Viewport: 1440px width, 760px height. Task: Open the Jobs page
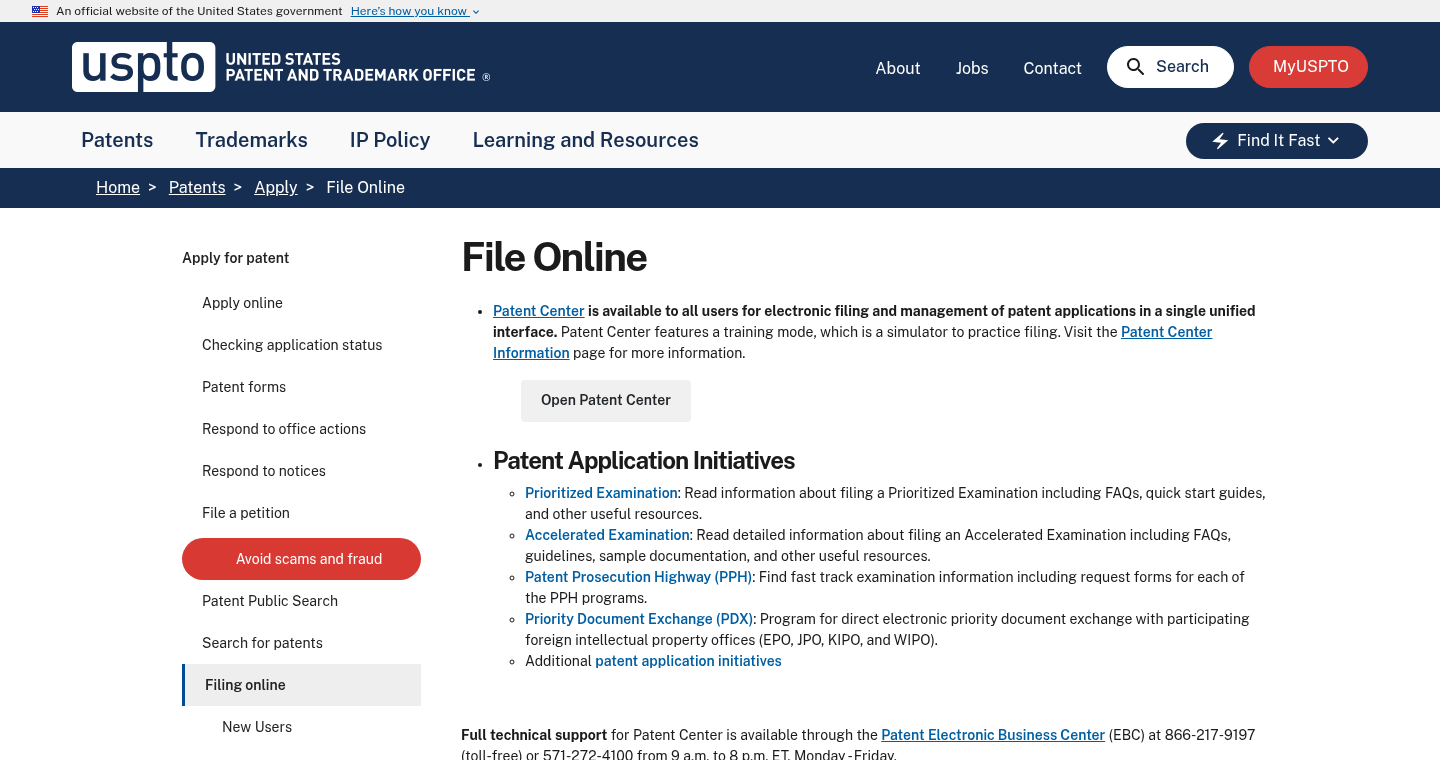[x=972, y=68]
